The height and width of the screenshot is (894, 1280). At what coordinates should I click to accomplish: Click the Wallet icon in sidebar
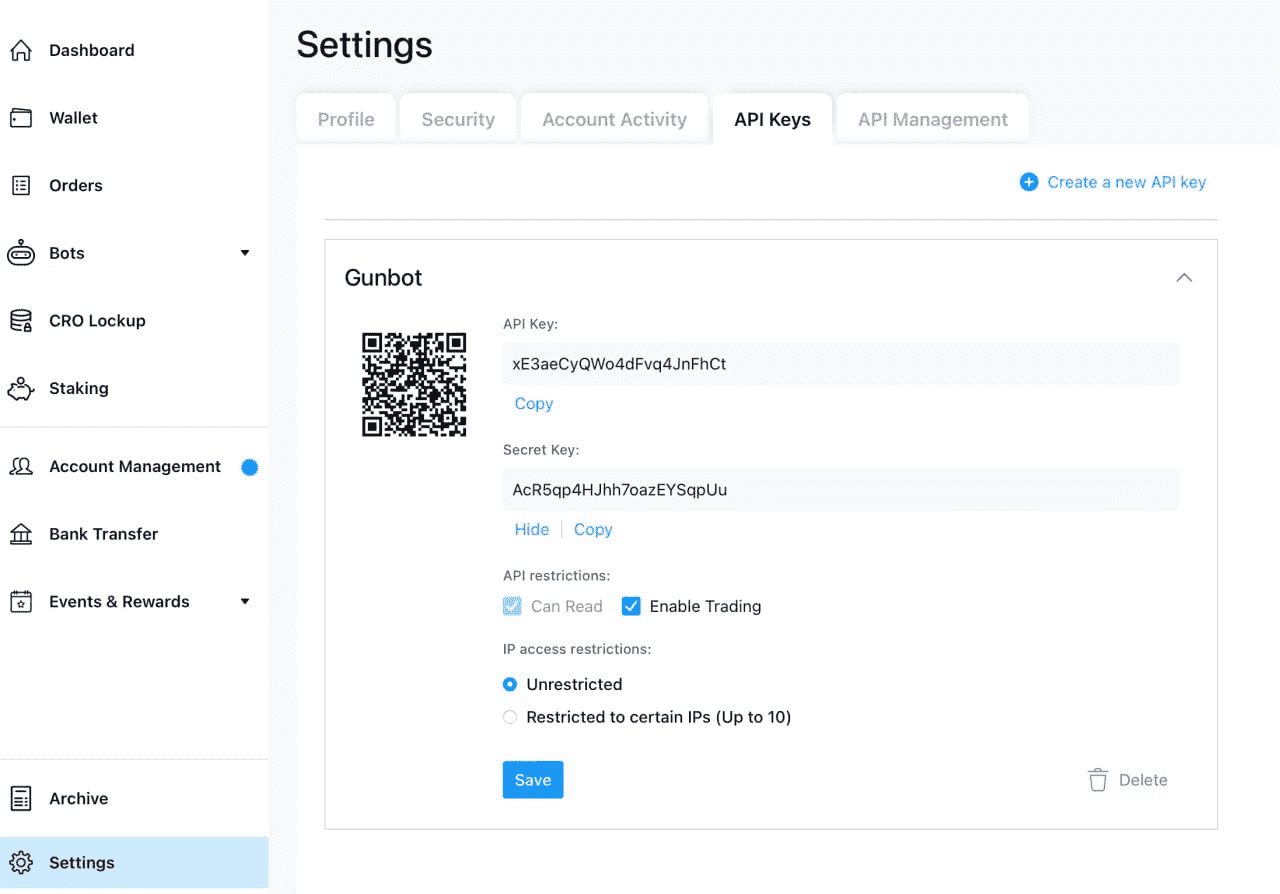click(21, 118)
